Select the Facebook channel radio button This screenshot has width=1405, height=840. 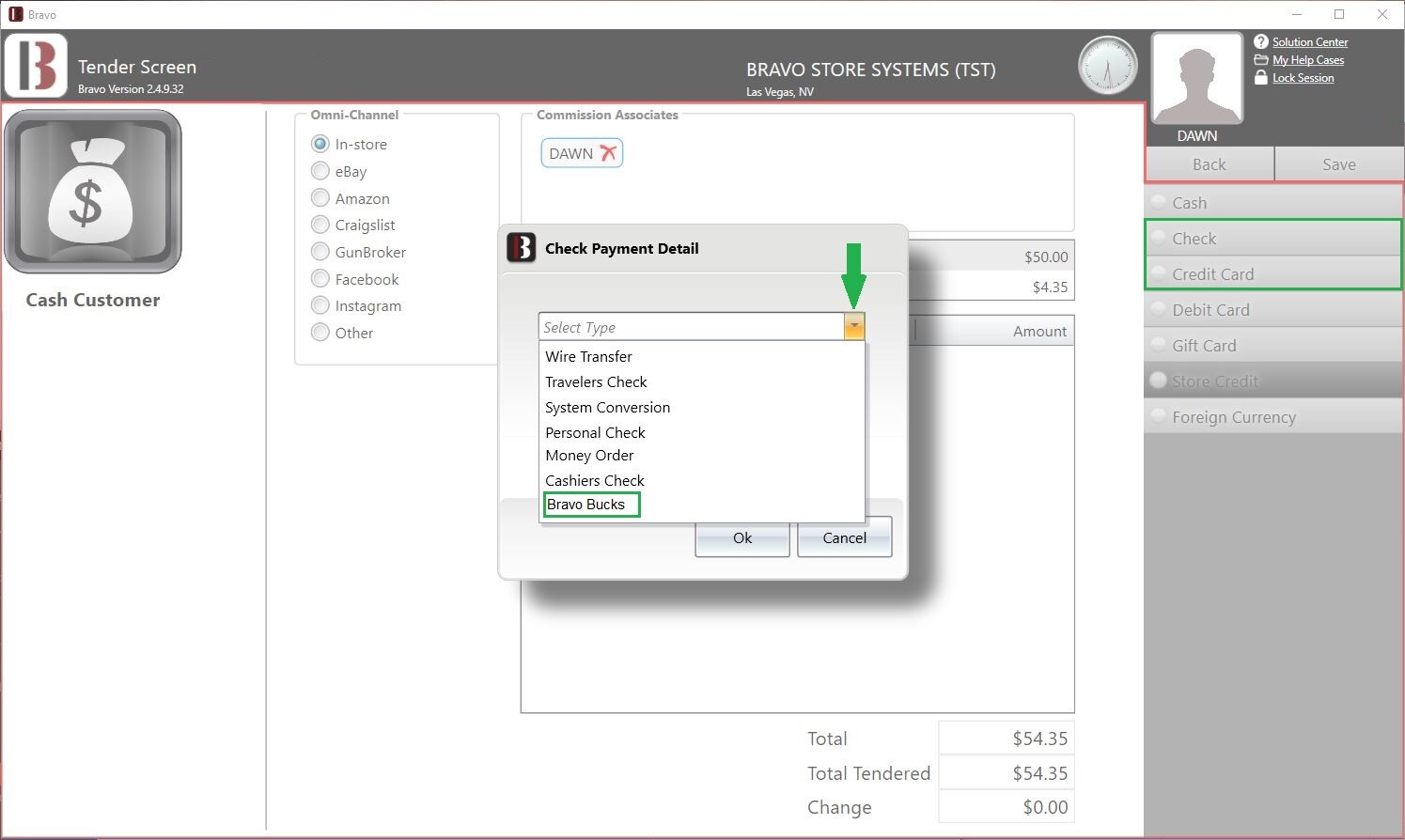pyautogui.click(x=320, y=279)
